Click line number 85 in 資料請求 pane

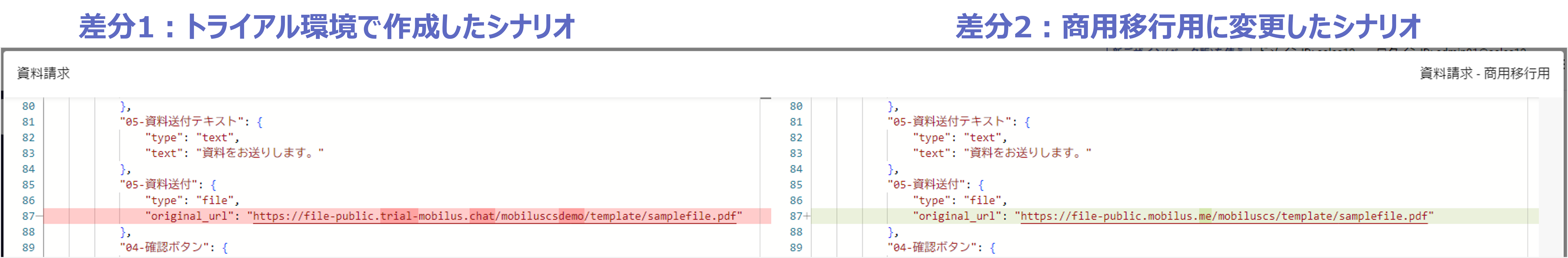point(29,184)
